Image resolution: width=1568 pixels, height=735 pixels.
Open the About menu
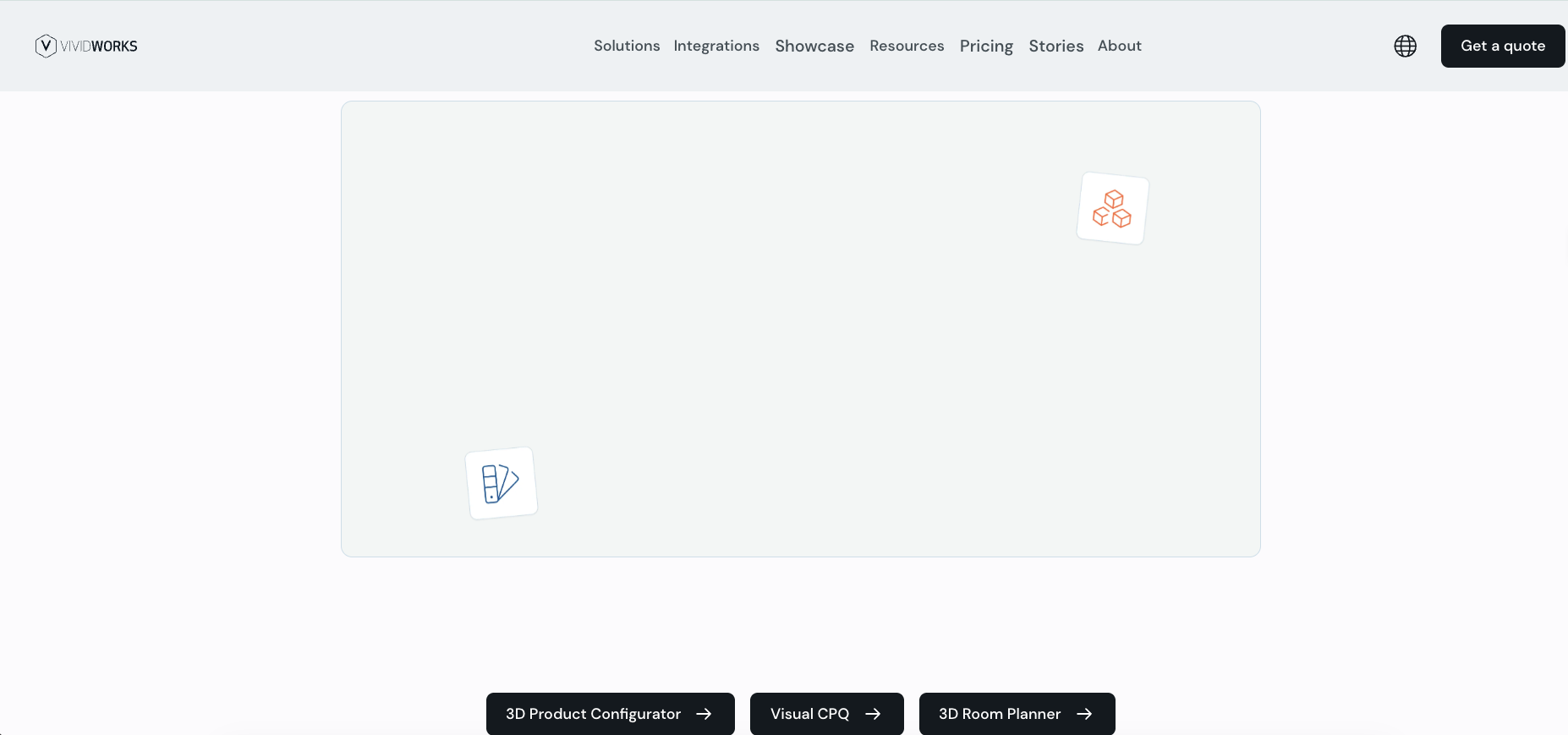point(1120,46)
